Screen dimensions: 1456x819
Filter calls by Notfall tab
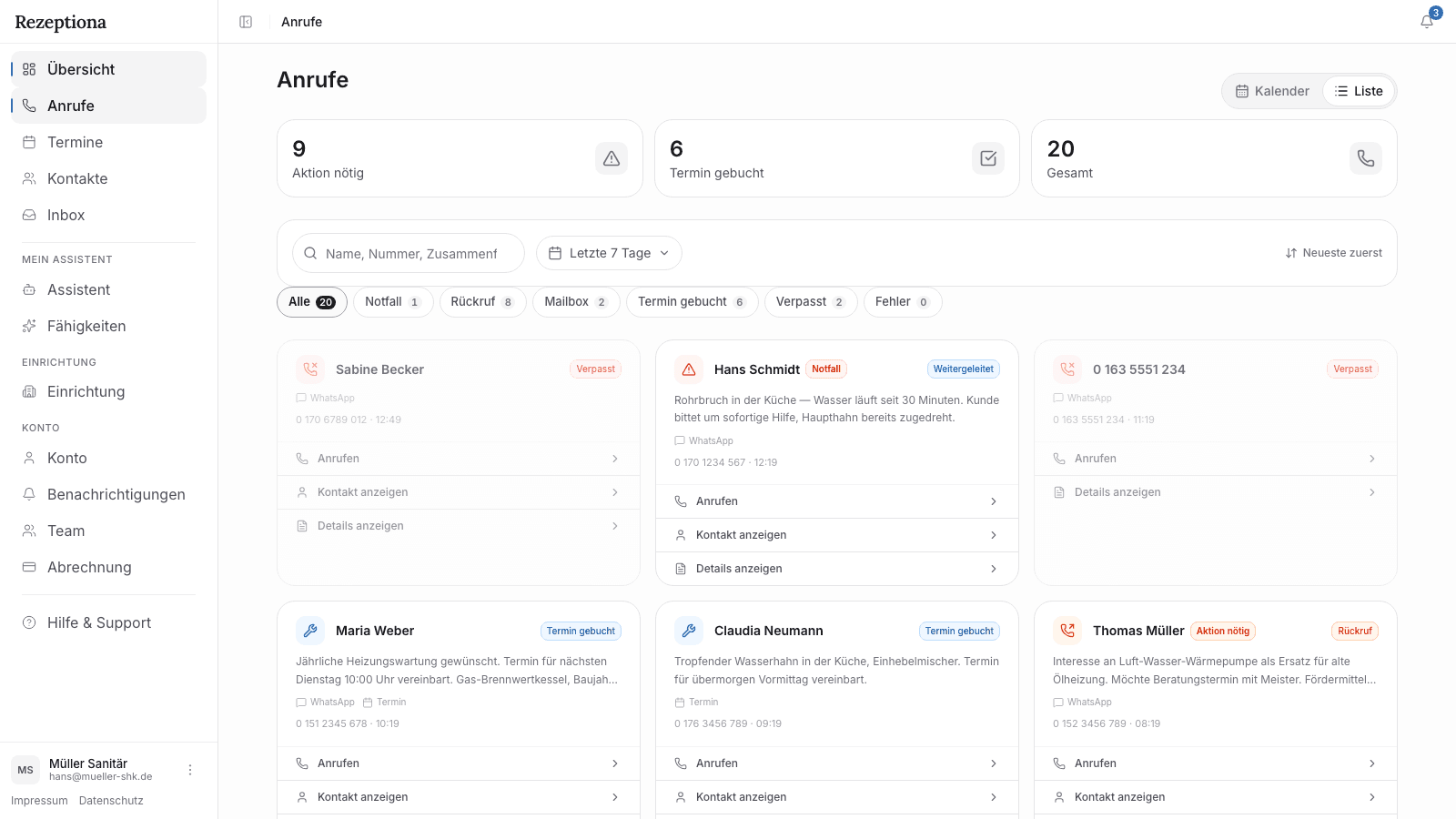(393, 302)
